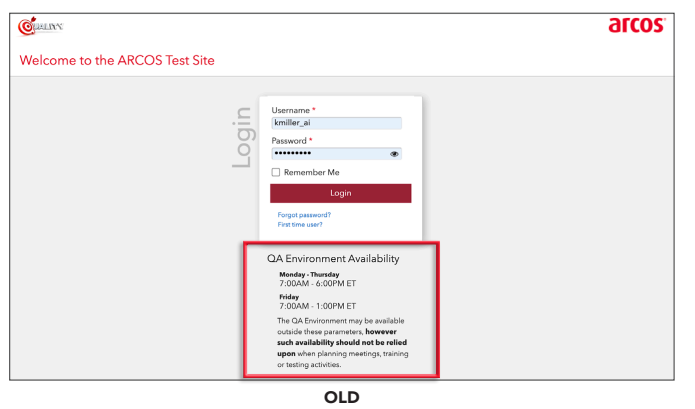Viewport: 695px width, 409px height.
Task: Click the 'Password' field label
Action: [x=289, y=141]
